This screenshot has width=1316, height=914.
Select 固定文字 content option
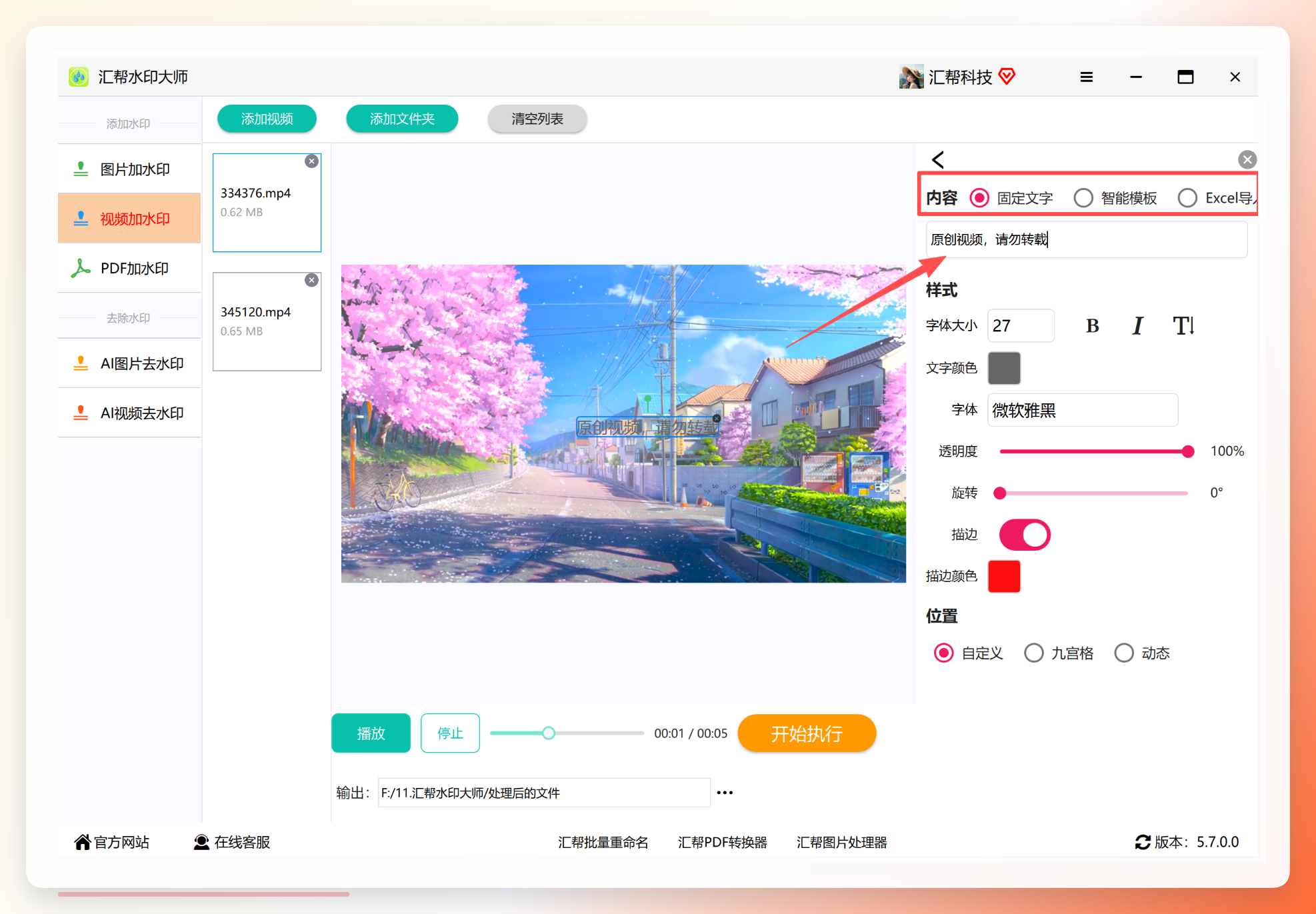(x=1012, y=198)
